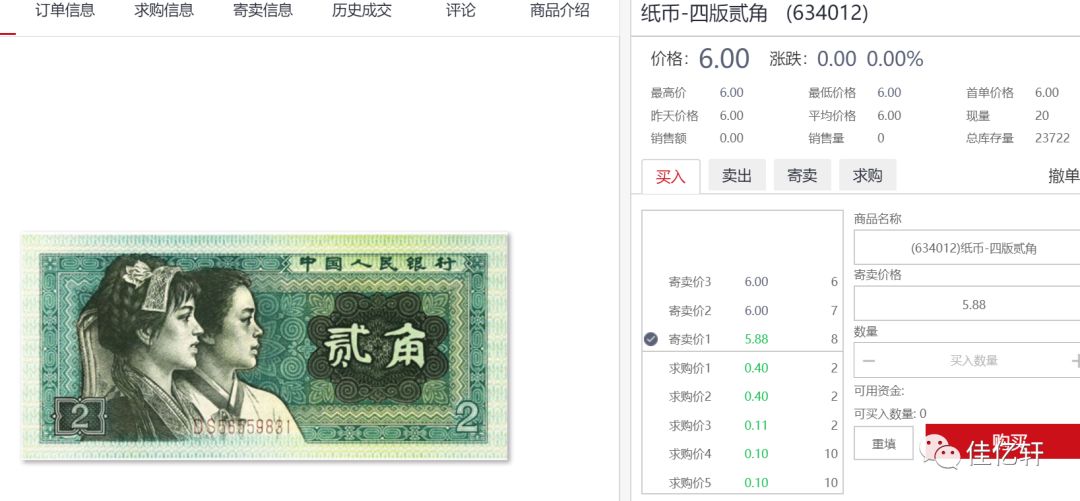
Task: Click the 平均价格 label
Action: 832,116
